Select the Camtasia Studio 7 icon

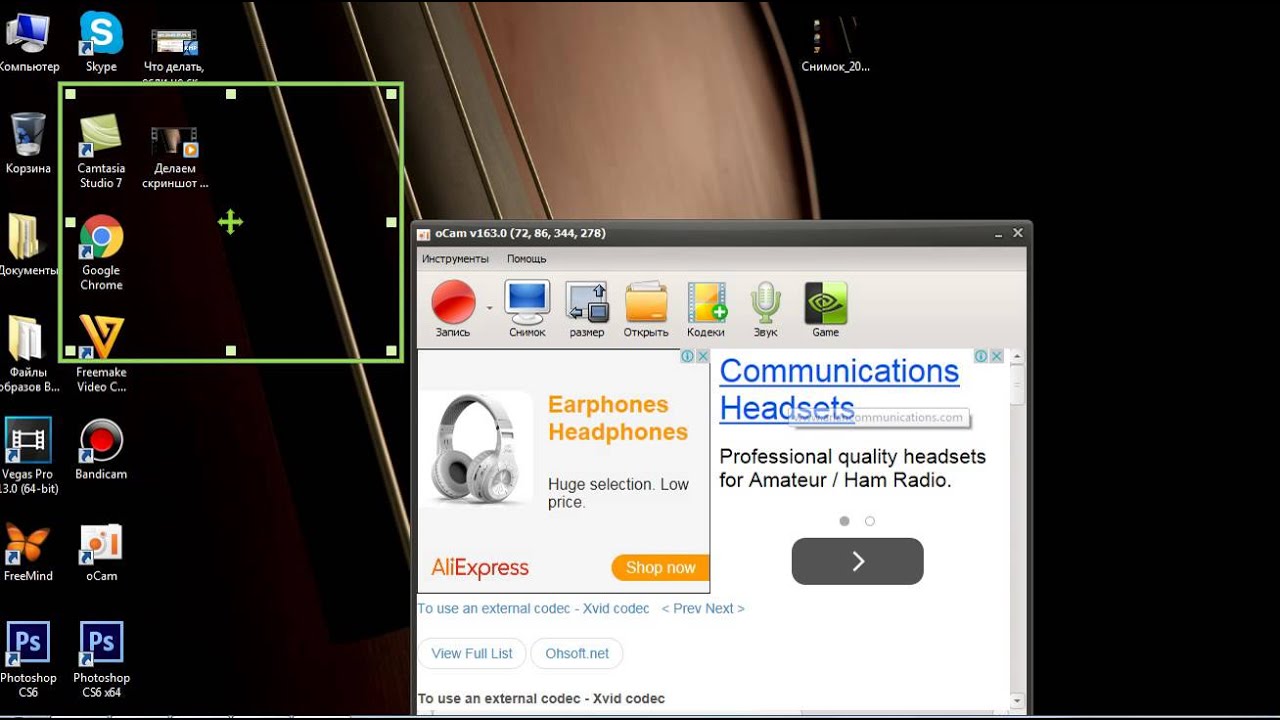(101, 151)
